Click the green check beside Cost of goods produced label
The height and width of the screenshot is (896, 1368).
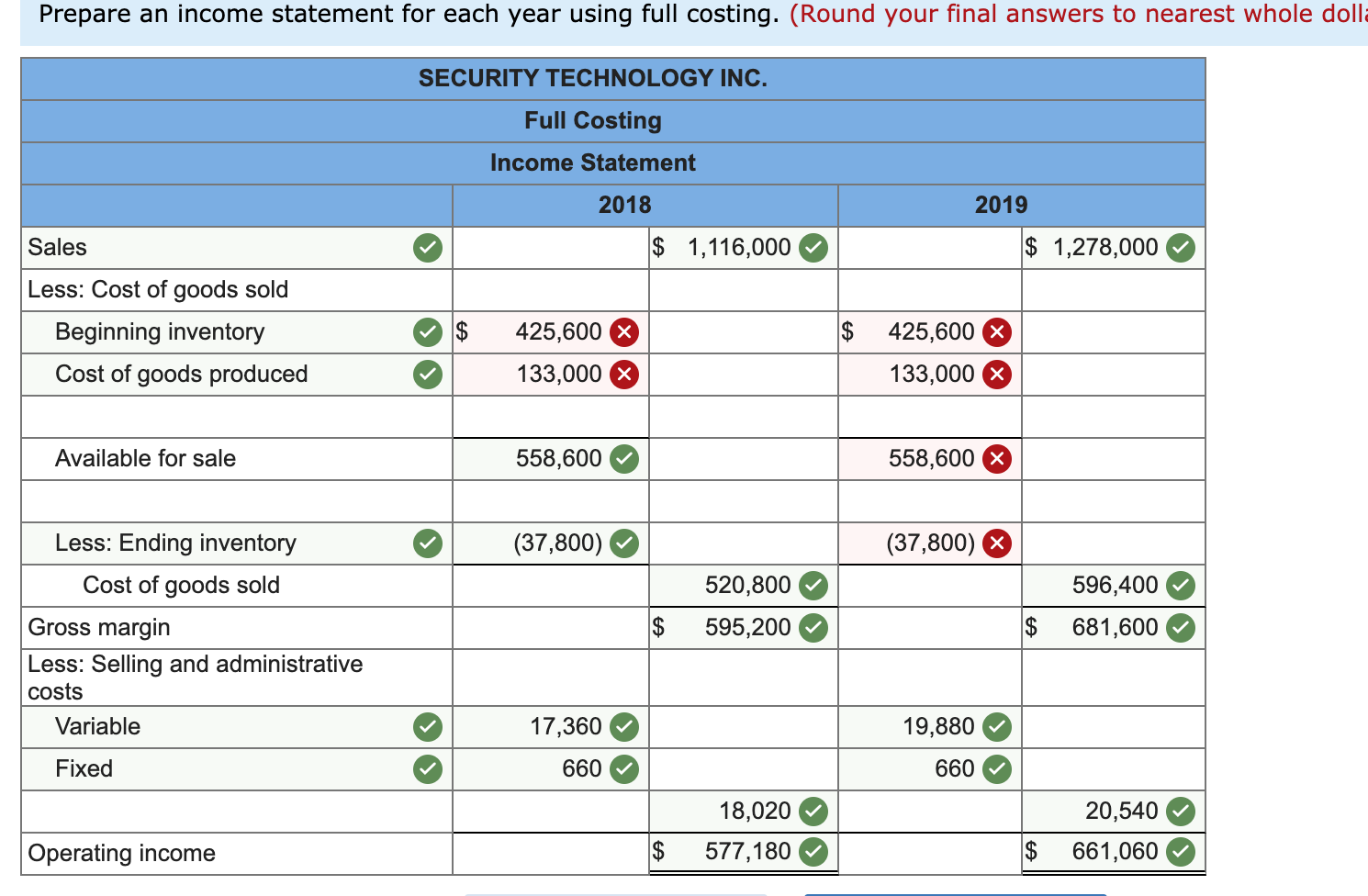427,374
